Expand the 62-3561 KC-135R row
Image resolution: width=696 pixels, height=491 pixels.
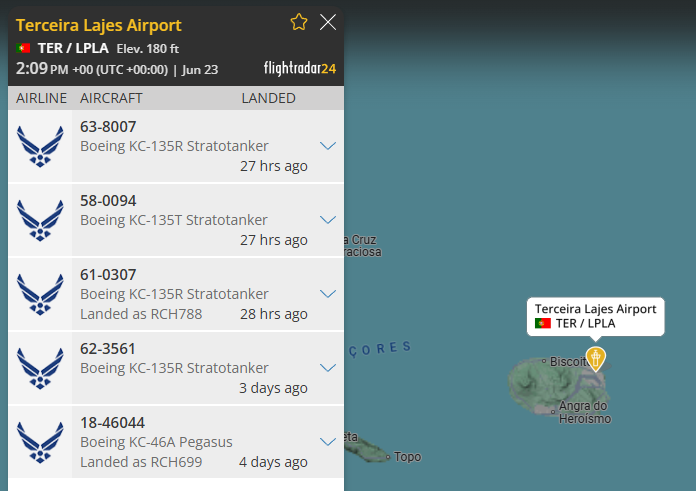[327, 368]
